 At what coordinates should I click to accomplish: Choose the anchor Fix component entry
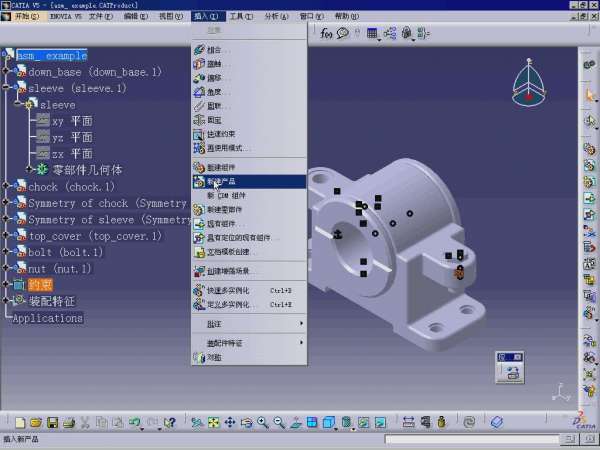[x=249, y=120]
